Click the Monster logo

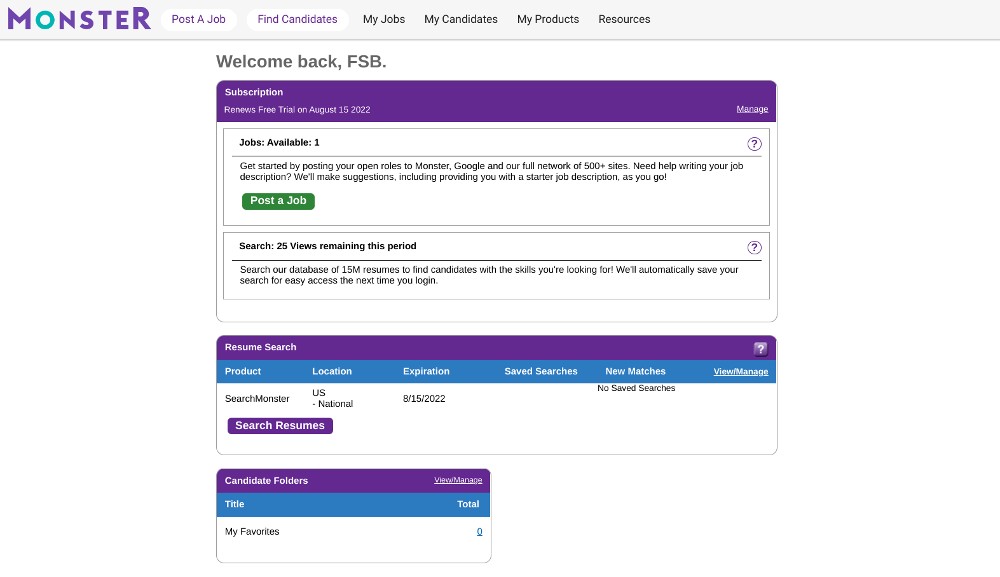coord(79,18)
